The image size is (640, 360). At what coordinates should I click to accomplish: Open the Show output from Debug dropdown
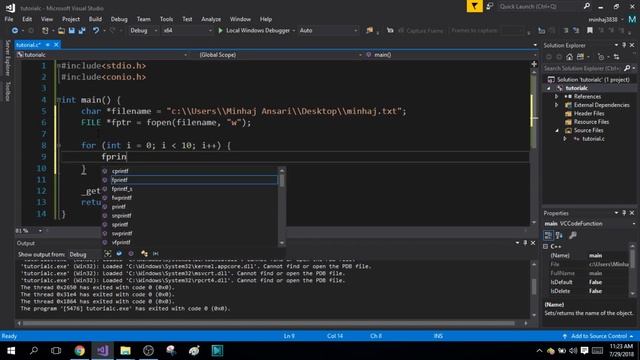pyautogui.click(x=84, y=254)
